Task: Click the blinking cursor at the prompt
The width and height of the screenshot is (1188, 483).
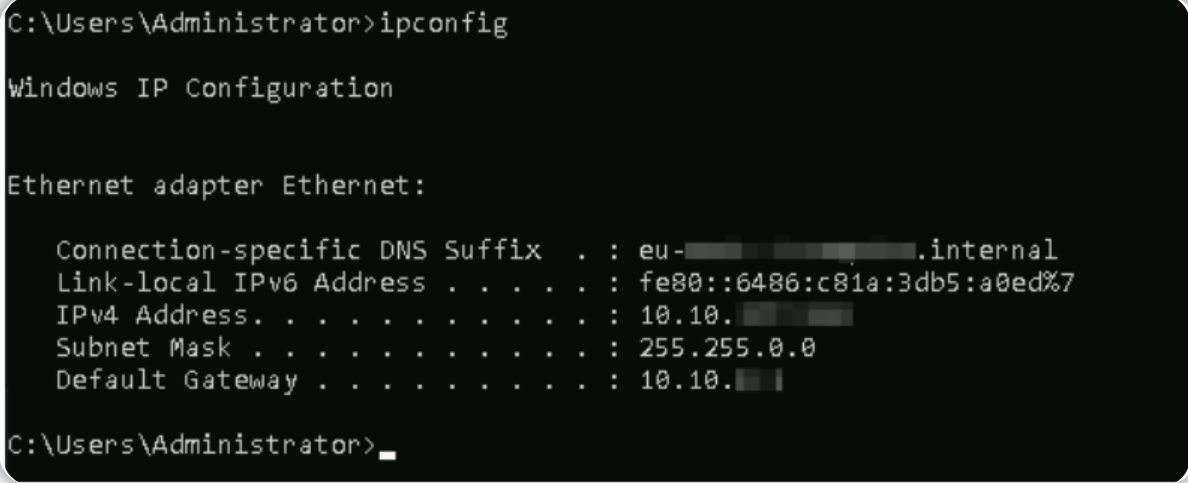Action: [388, 456]
